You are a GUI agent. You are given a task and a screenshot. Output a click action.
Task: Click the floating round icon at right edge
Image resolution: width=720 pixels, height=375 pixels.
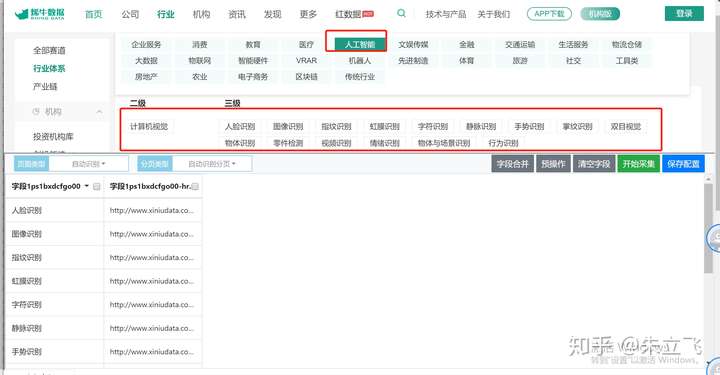714,238
